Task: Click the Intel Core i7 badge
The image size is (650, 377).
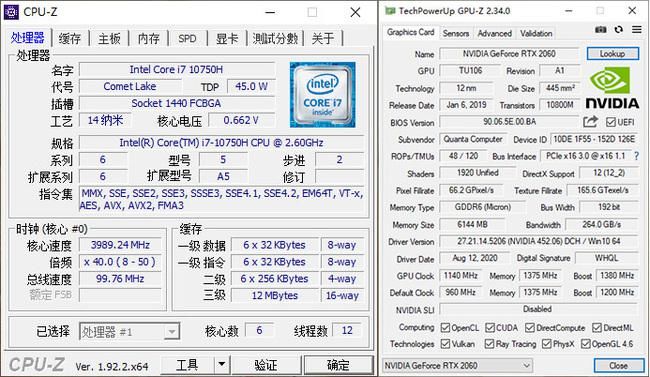Action: pyautogui.click(x=322, y=95)
